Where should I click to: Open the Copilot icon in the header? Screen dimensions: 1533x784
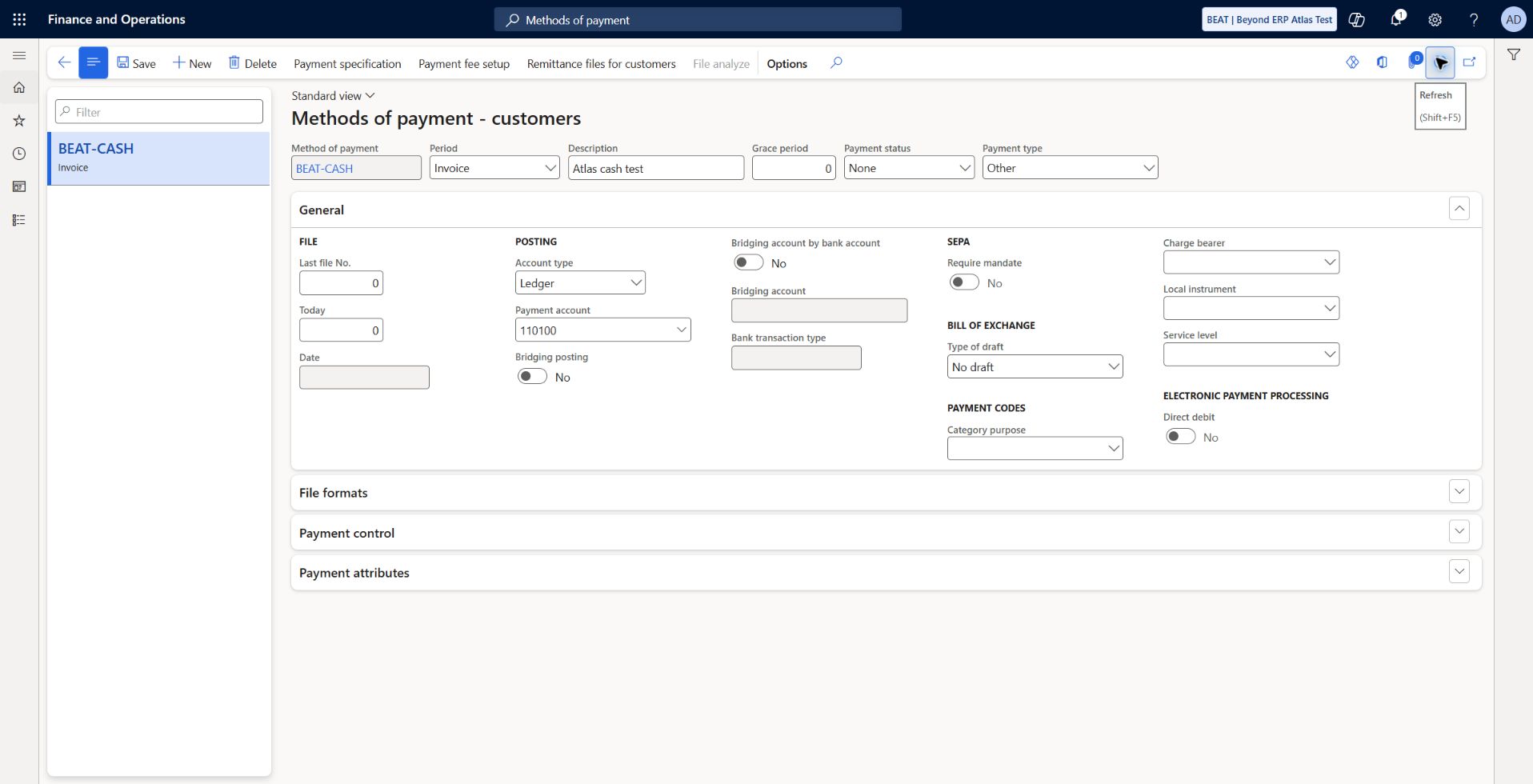click(1357, 19)
